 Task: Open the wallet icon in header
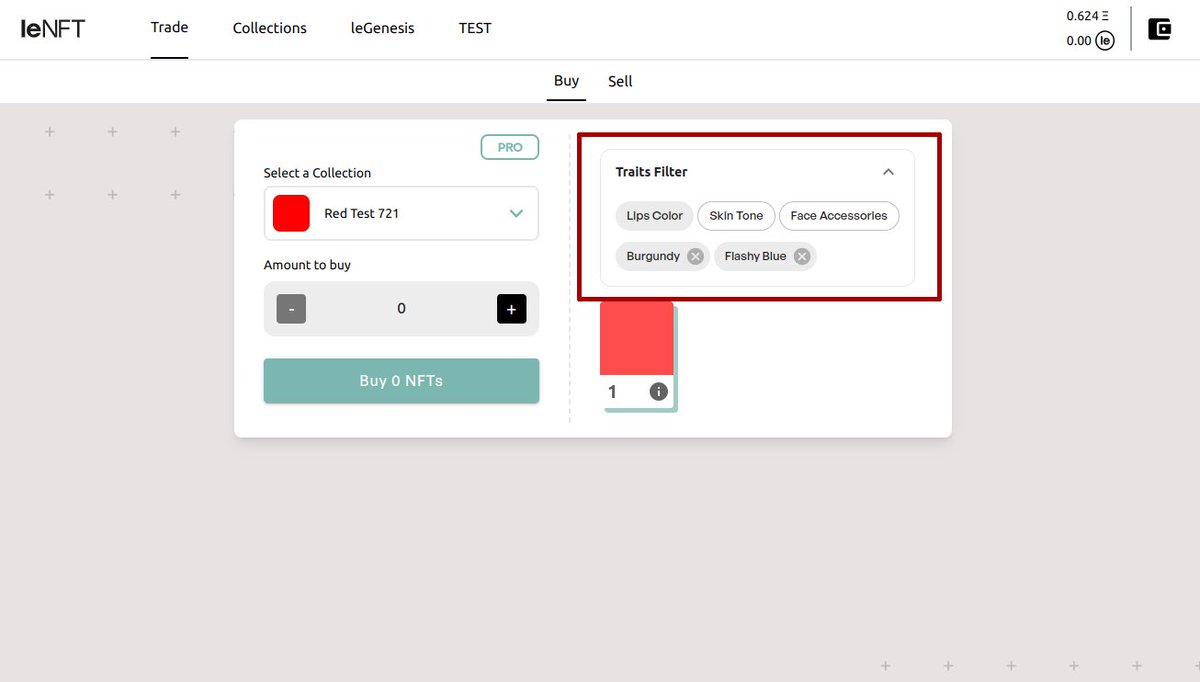[1159, 28]
